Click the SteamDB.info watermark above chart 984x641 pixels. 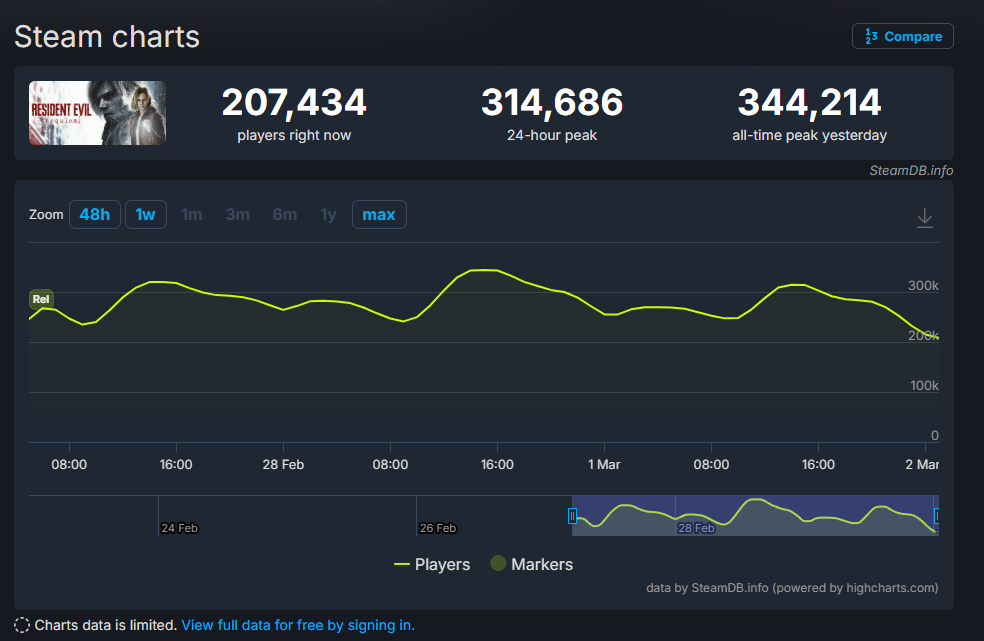coord(911,170)
